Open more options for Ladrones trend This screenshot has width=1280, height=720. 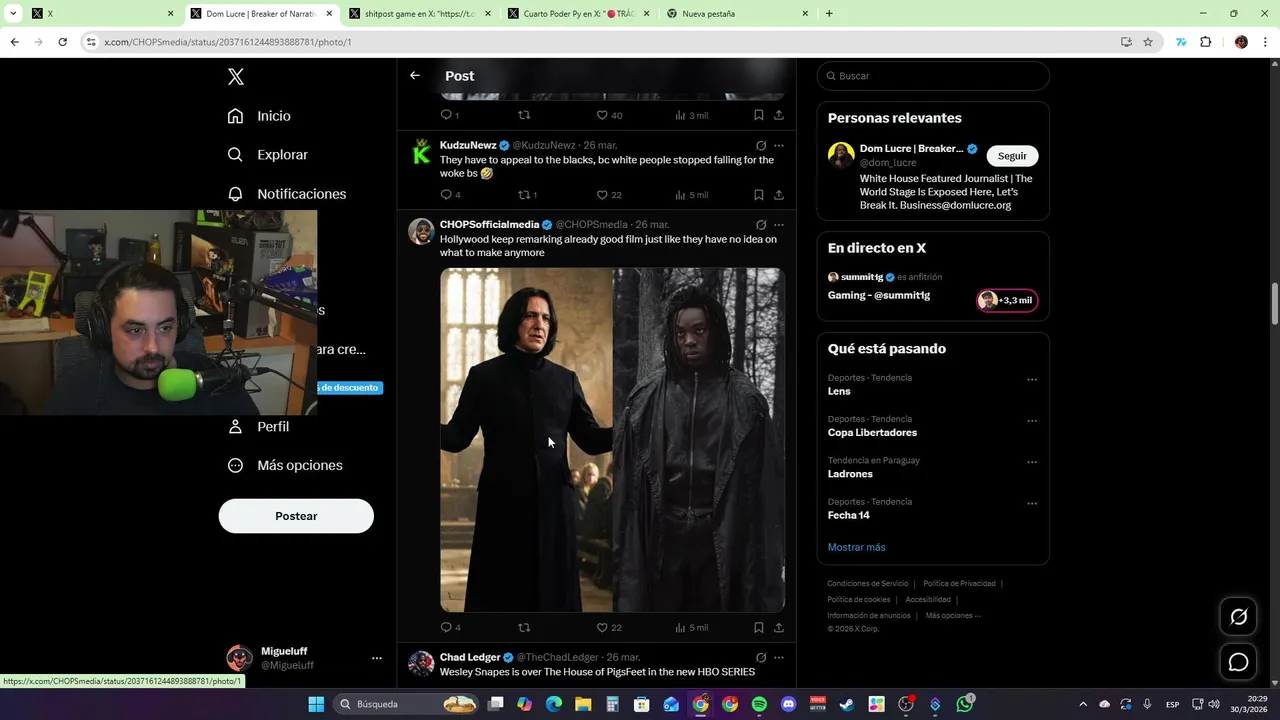[1032, 462]
